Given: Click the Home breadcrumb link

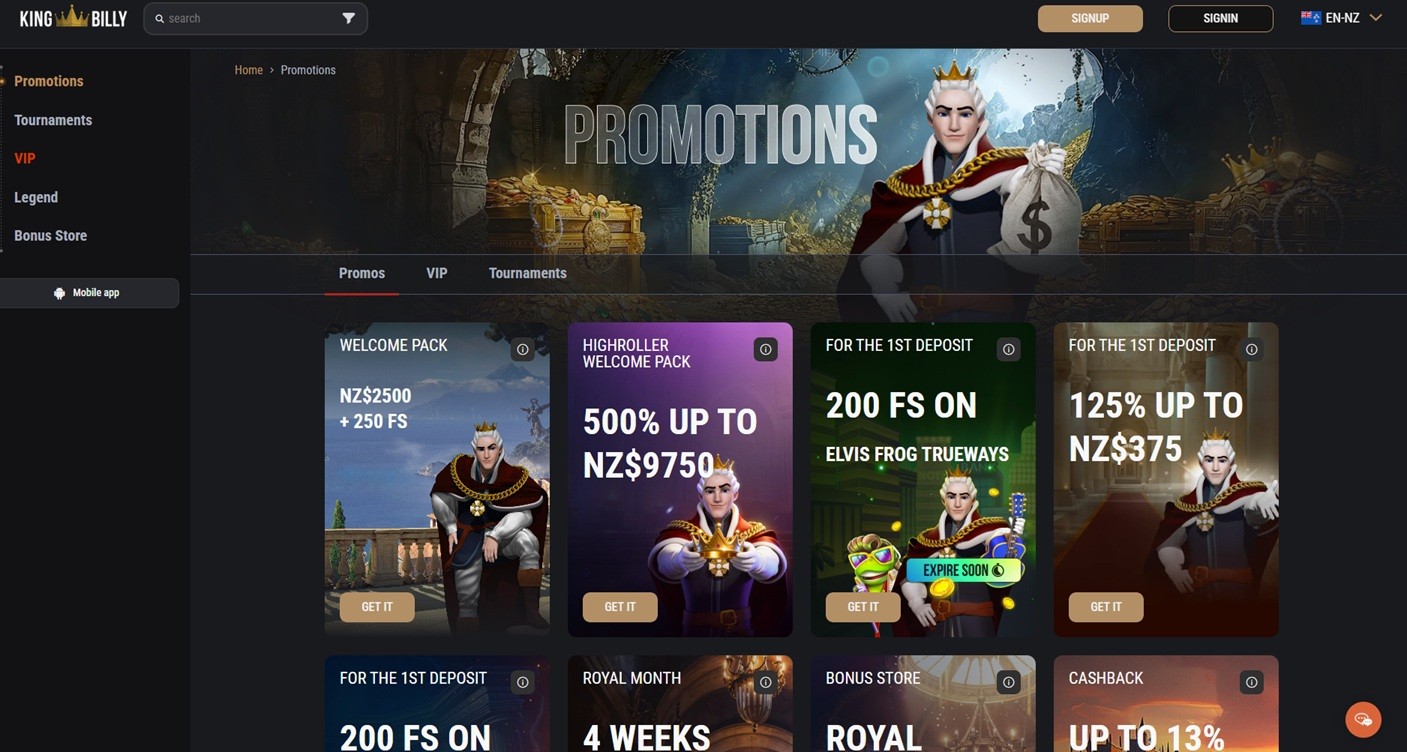Looking at the screenshot, I should (248, 70).
